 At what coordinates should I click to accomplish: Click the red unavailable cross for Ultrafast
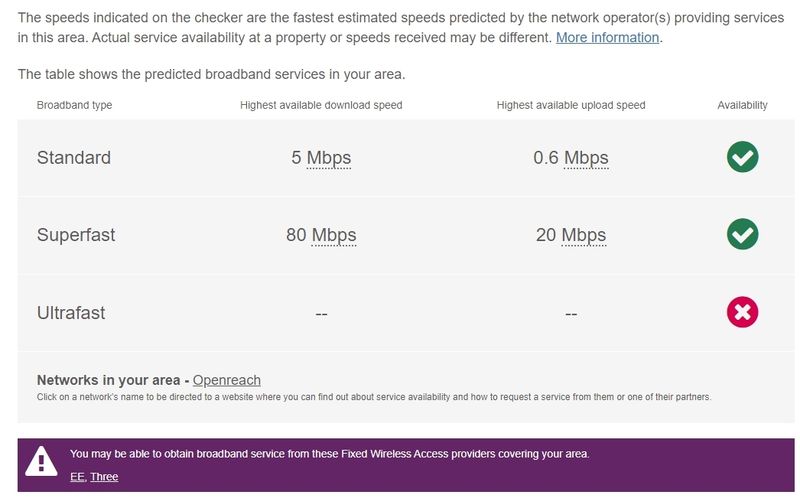(742, 313)
